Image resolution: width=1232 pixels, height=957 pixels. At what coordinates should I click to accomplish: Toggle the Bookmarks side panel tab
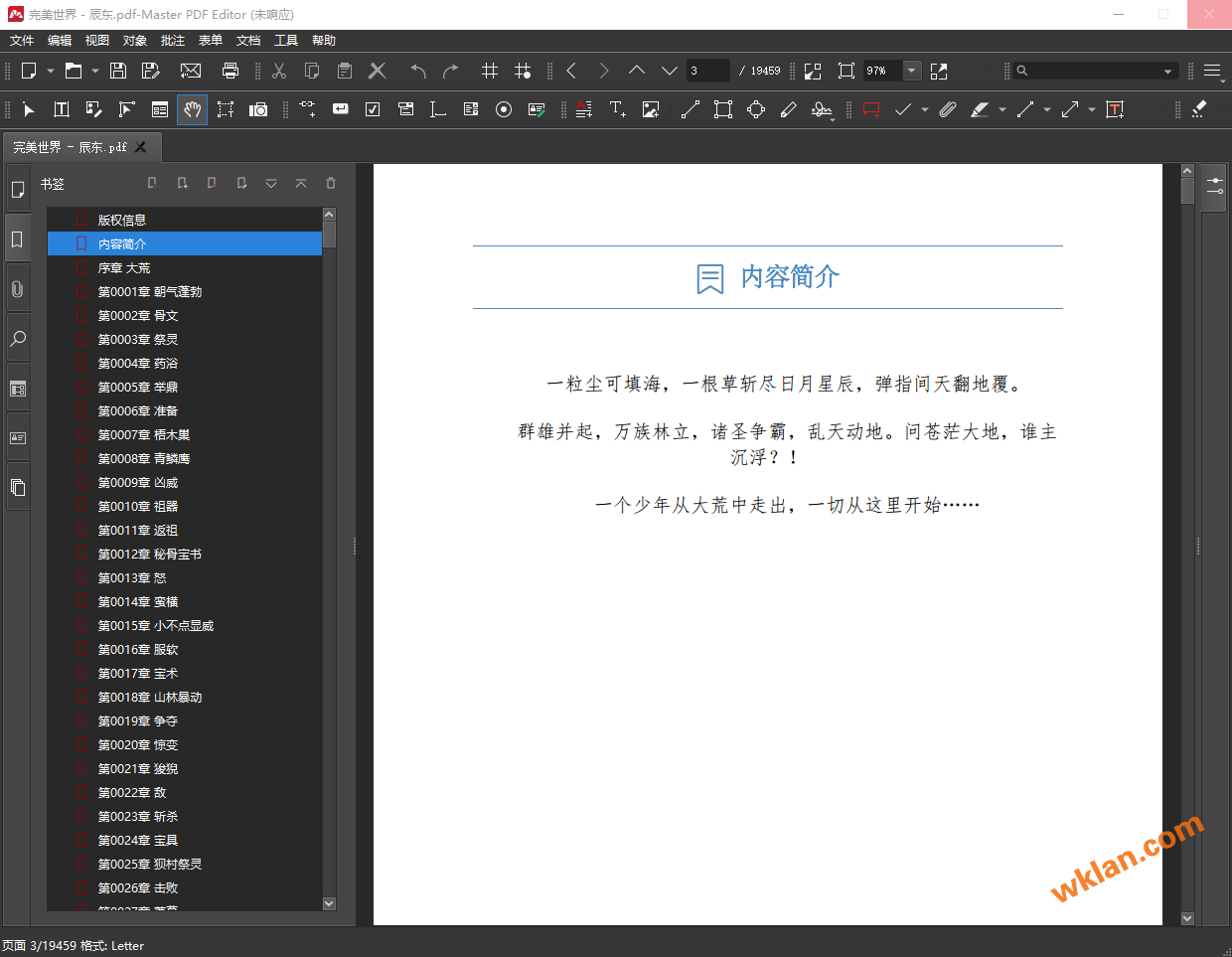pyautogui.click(x=18, y=239)
